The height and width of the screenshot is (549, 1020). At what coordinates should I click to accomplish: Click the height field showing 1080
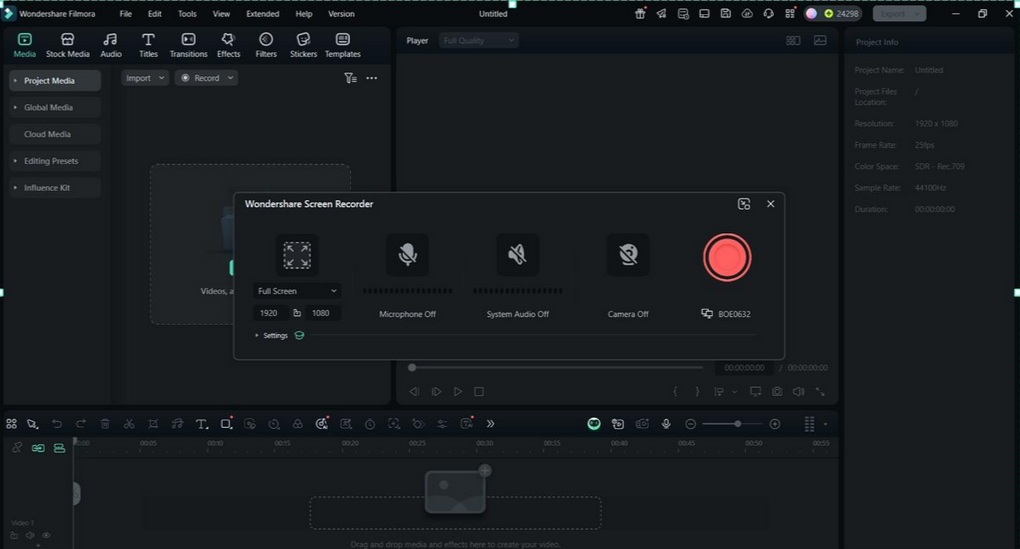pyautogui.click(x=322, y=313)
